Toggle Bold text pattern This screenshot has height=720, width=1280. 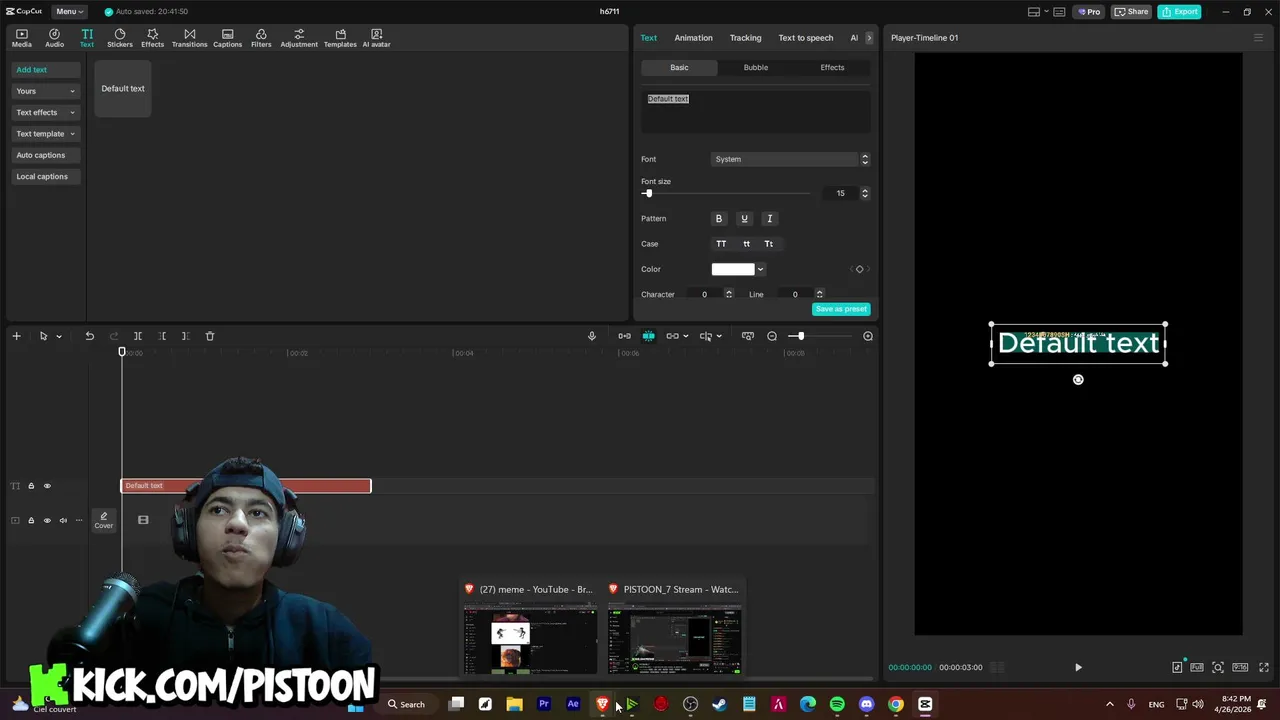coord(718,218)
